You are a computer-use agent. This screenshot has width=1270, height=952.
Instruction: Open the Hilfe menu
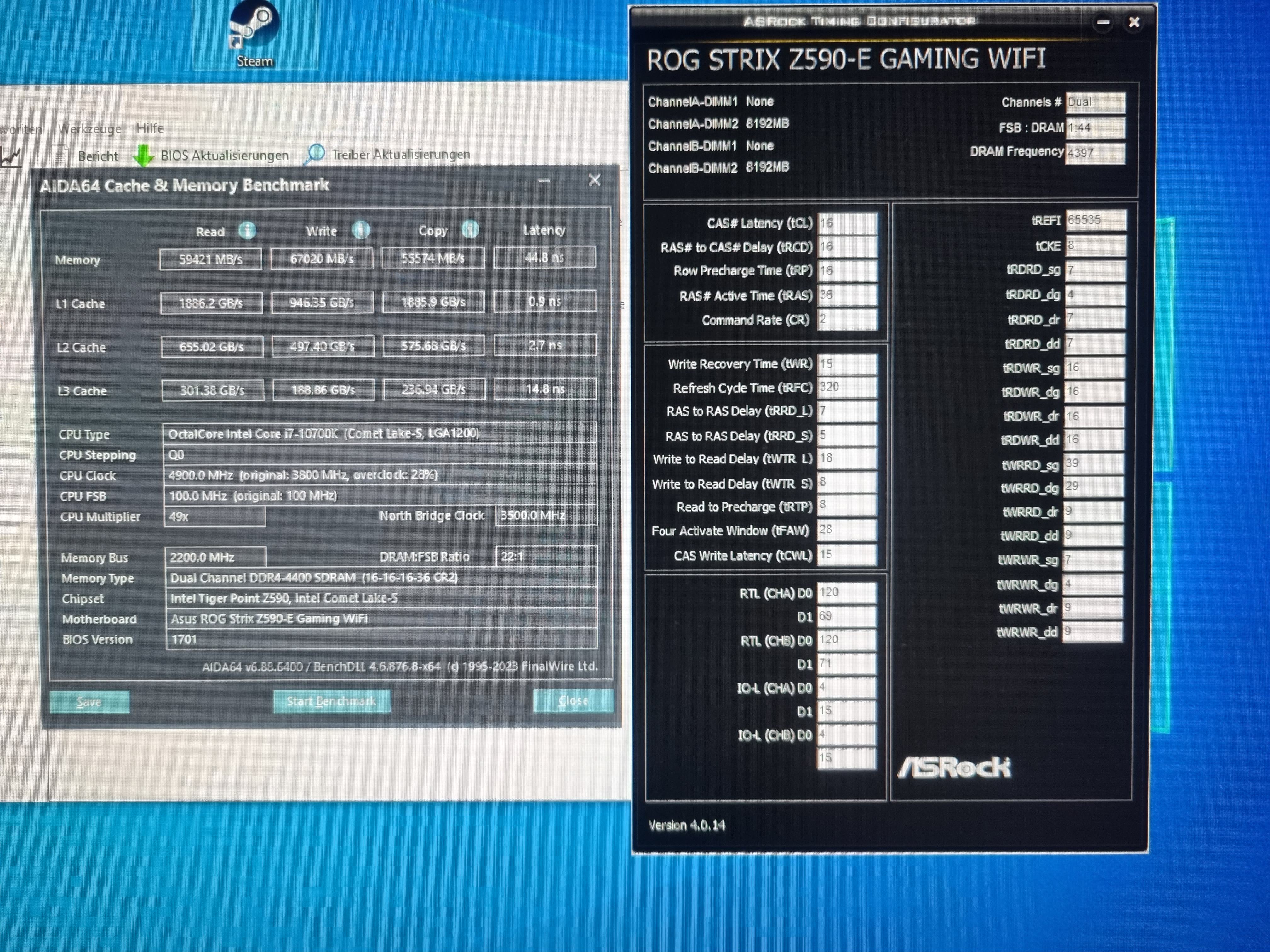pos(150,128)
